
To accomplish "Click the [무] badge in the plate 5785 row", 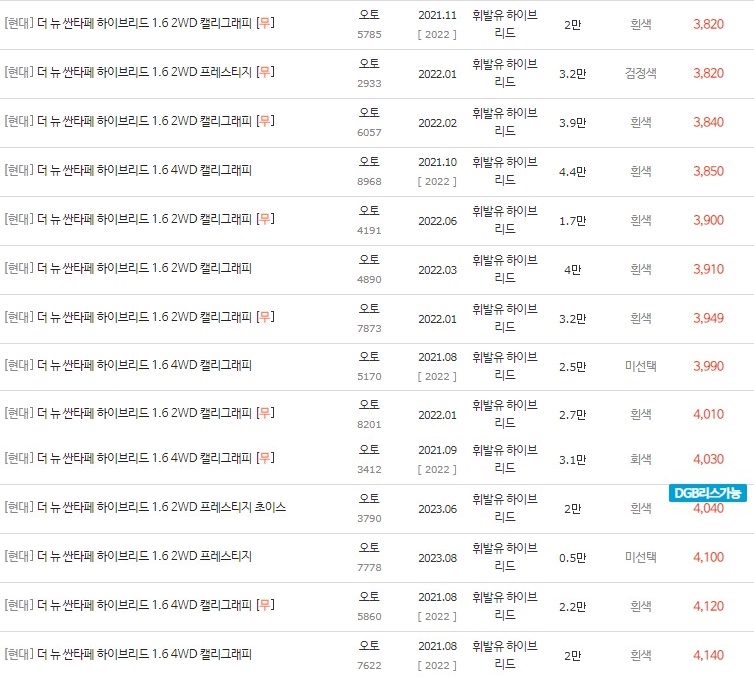I will tap(265, 23).
